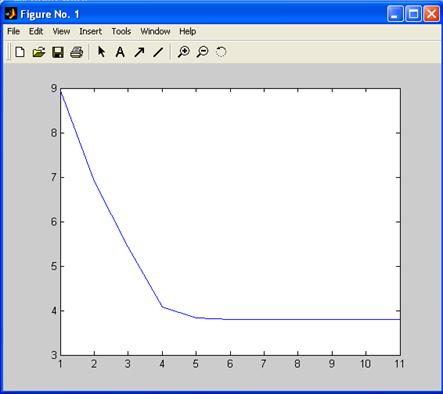The image size is (443, 394).
Task: Open the View menu
Action: point(61,31)
